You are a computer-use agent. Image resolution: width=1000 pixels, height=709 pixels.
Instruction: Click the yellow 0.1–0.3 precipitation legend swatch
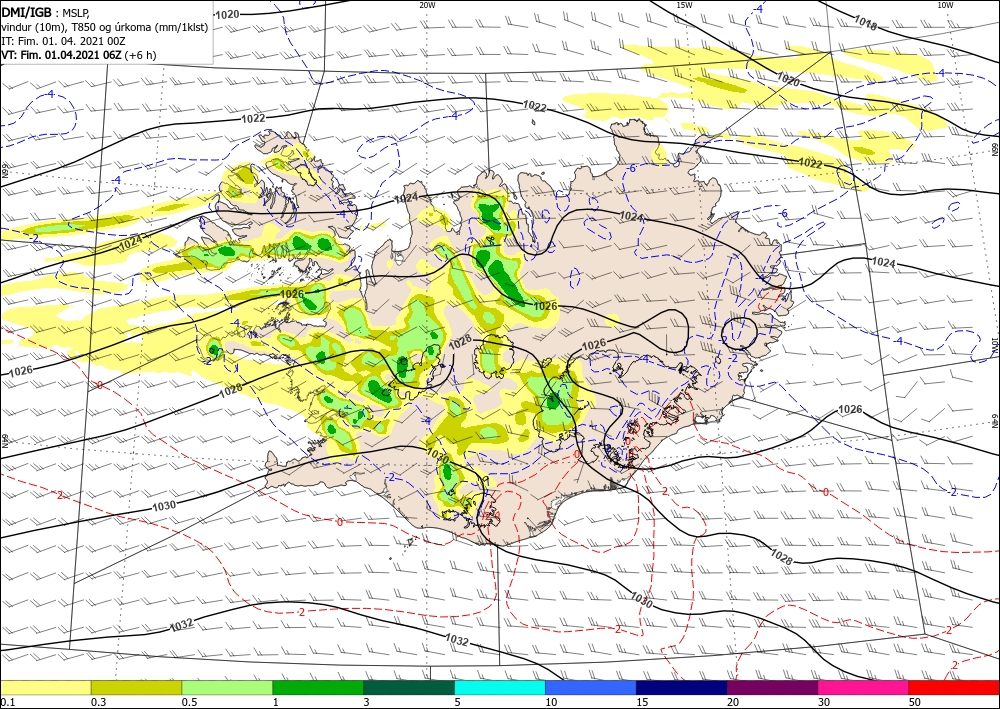click(45, 687)
